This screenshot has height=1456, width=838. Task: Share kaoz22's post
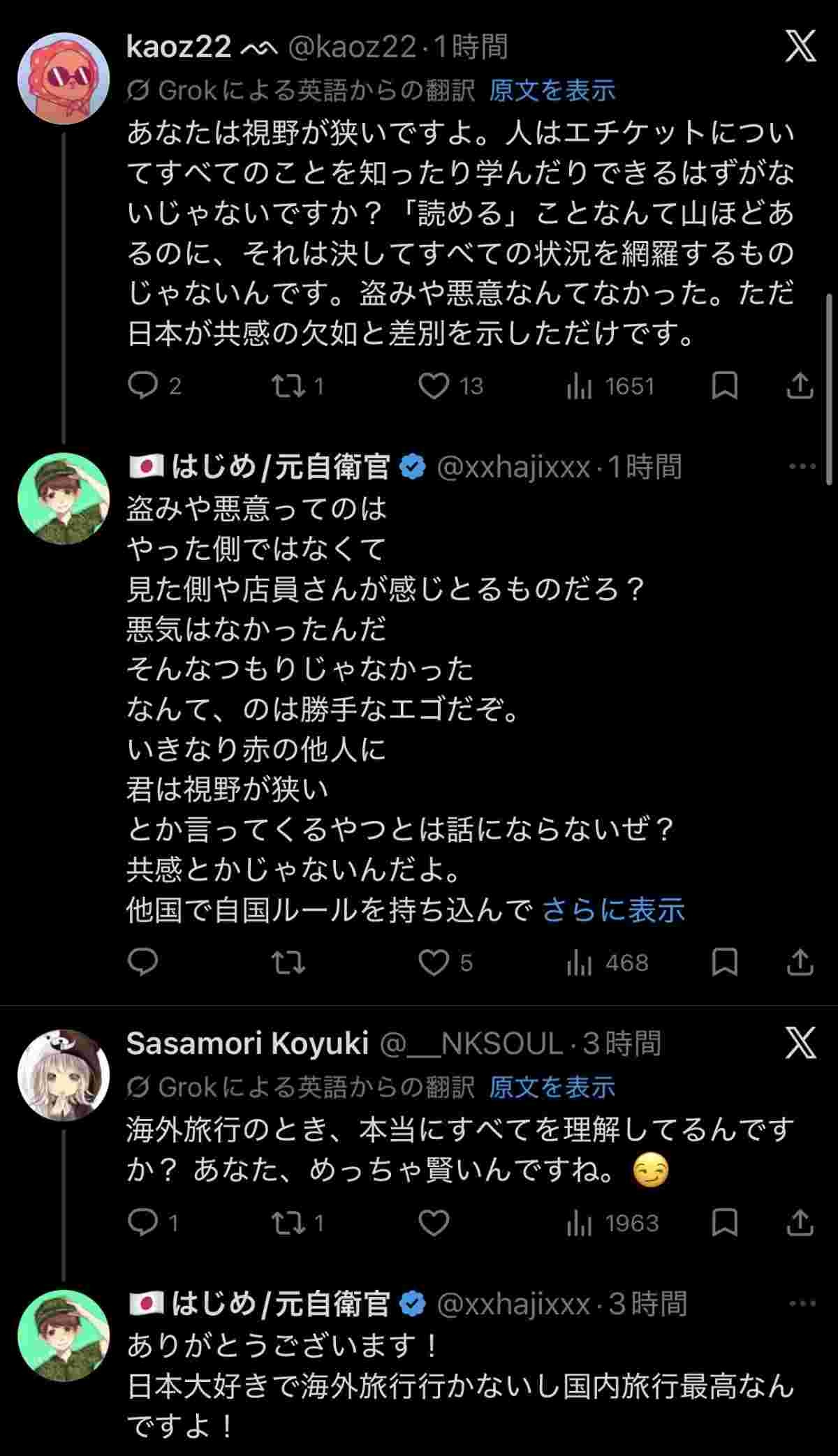point(800,385)
